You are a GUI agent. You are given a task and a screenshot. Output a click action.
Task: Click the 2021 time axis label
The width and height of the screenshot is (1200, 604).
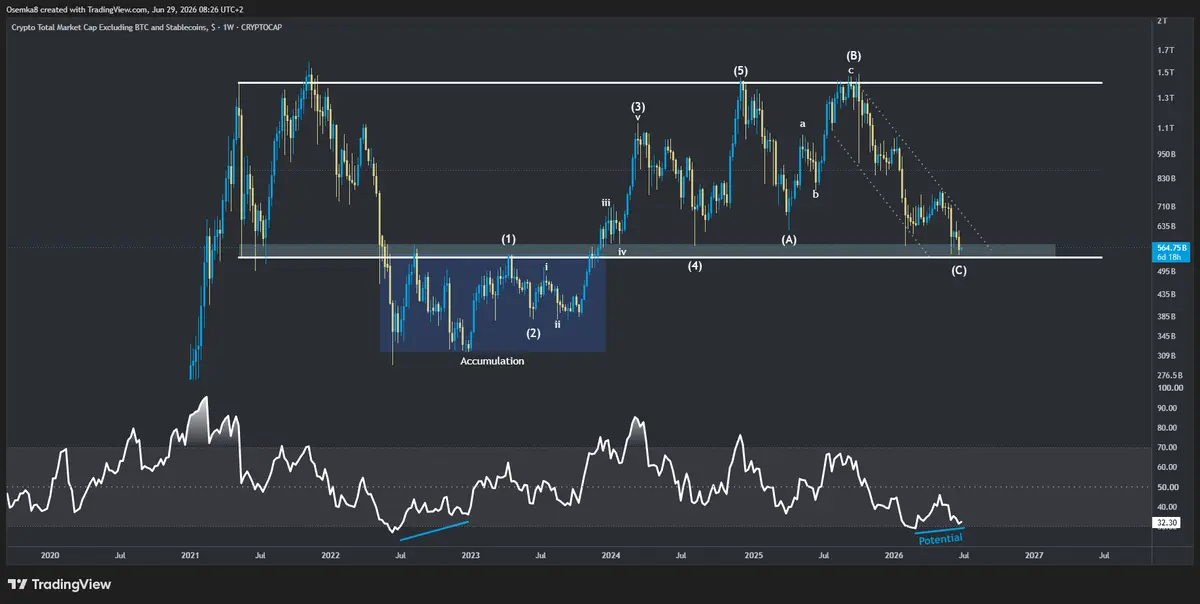coord(190,554)
